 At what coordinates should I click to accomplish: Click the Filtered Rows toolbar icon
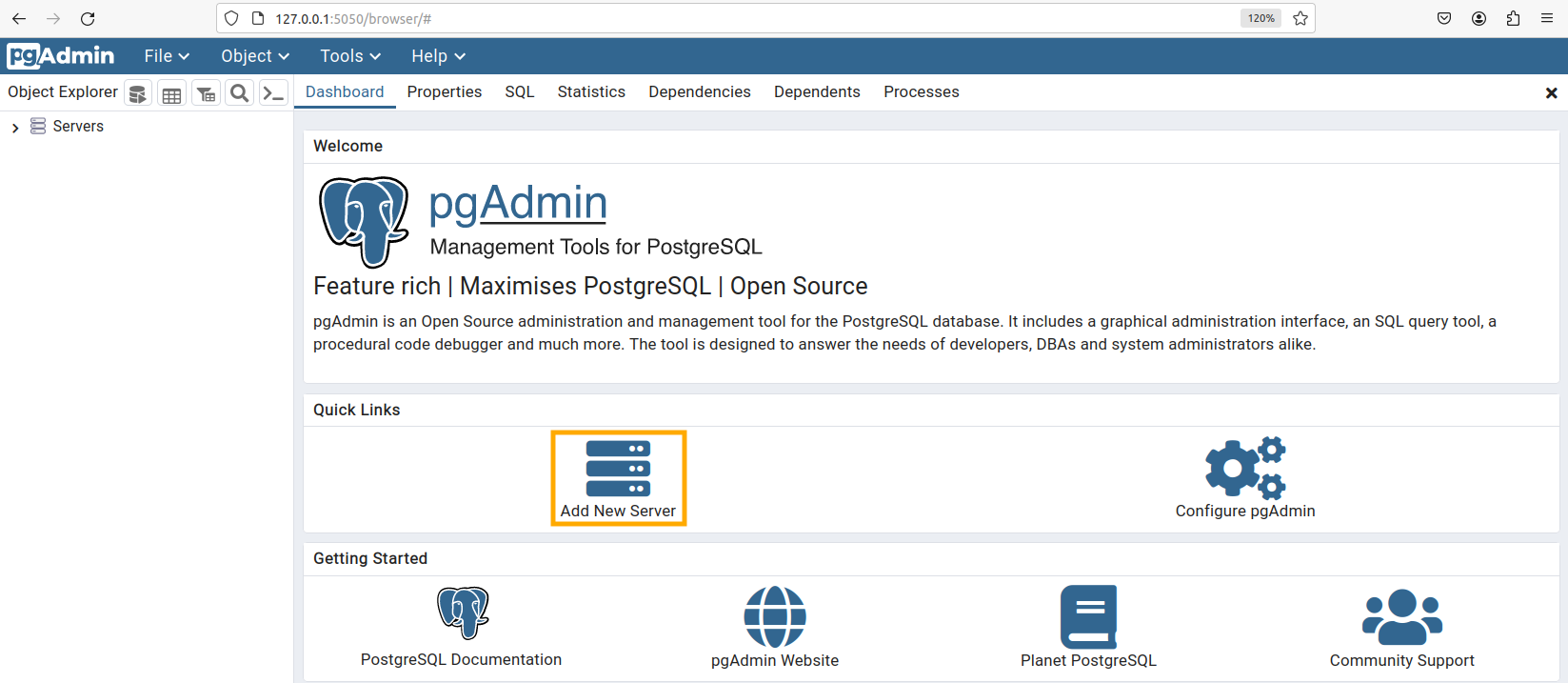[206, 93]
